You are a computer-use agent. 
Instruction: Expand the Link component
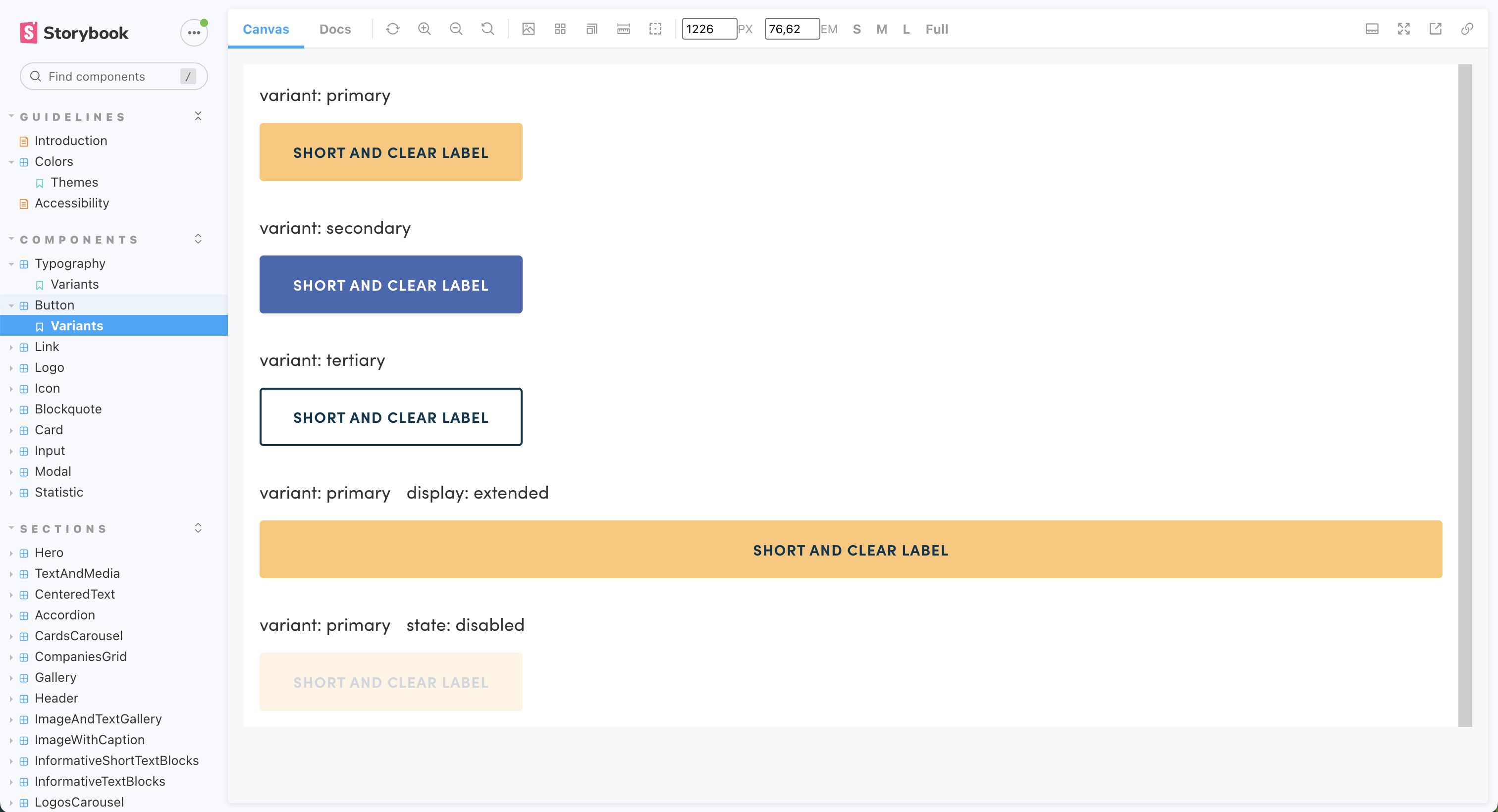pyautogui.click(x=11, y=347)
